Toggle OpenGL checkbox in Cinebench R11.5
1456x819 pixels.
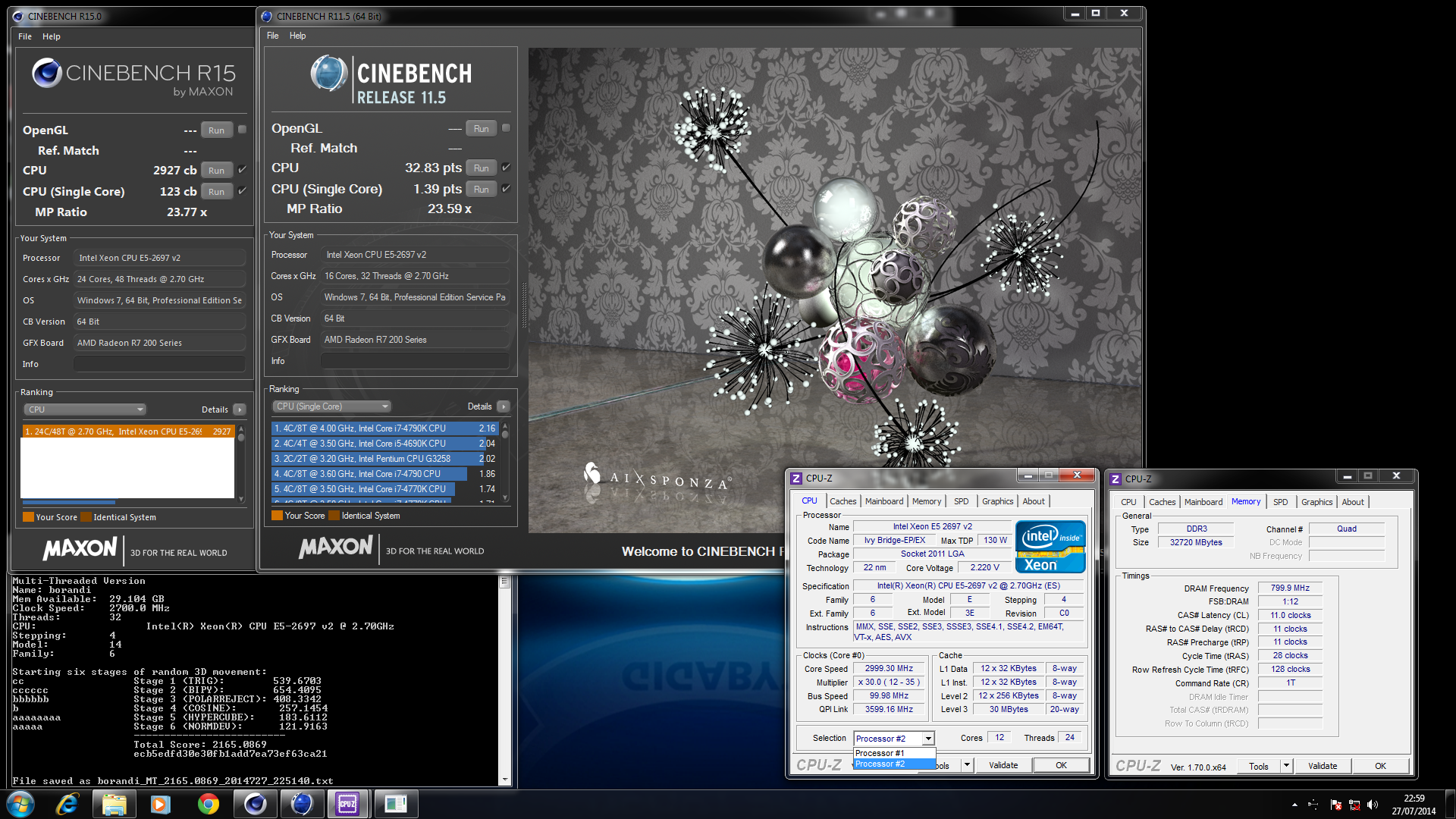pyautogui.click(x=506, y=128)
